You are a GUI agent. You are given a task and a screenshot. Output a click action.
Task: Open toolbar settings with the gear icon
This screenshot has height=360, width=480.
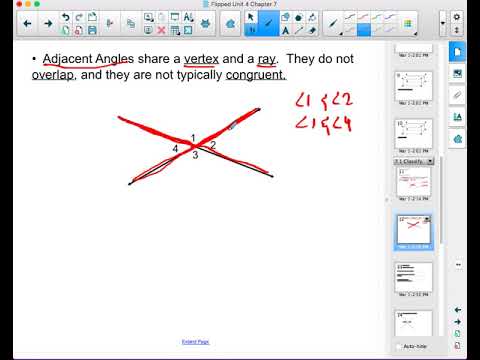[457, 17]
